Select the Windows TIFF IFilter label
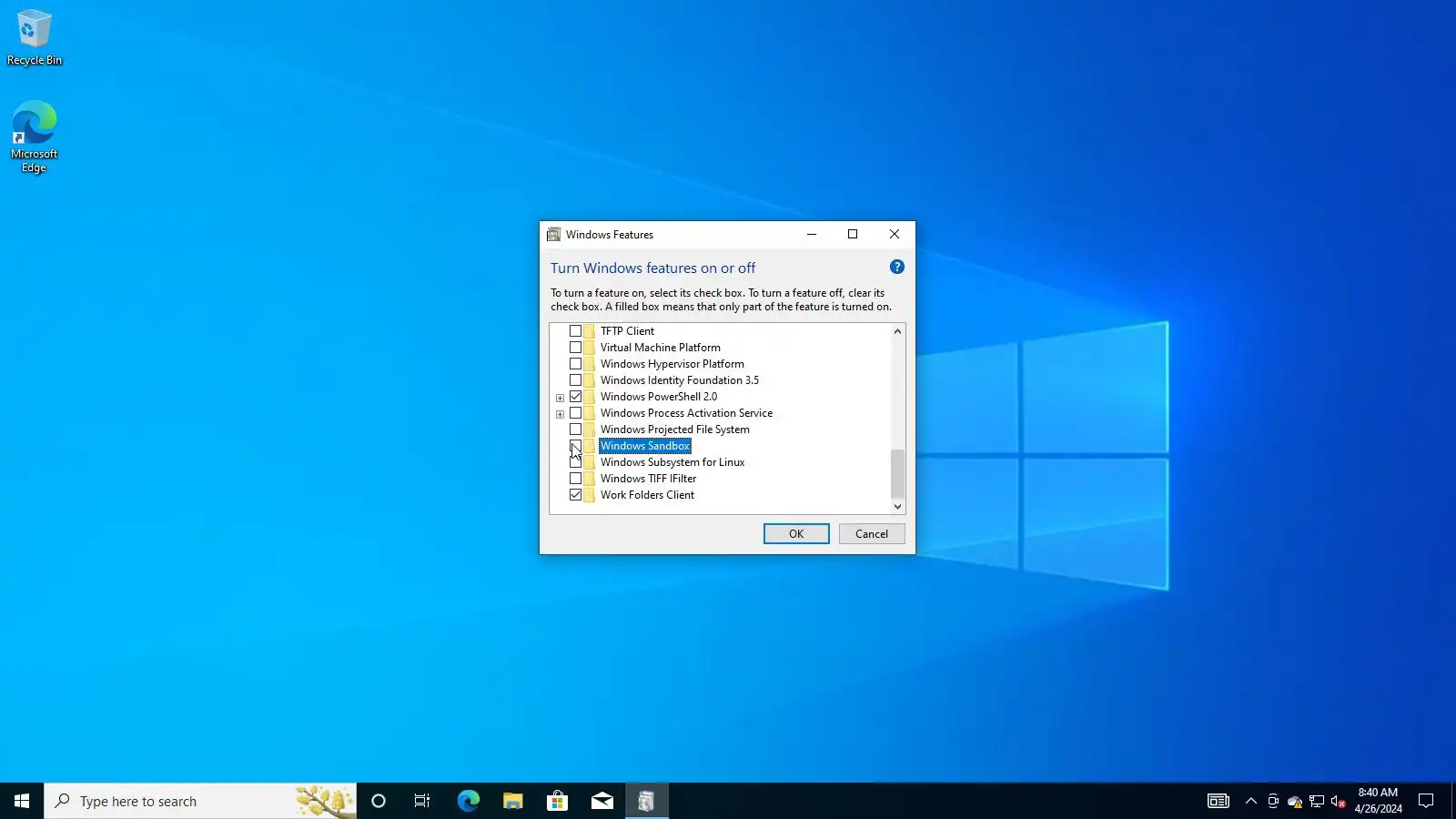This screenshot has height=819, width=1456. 648,479
